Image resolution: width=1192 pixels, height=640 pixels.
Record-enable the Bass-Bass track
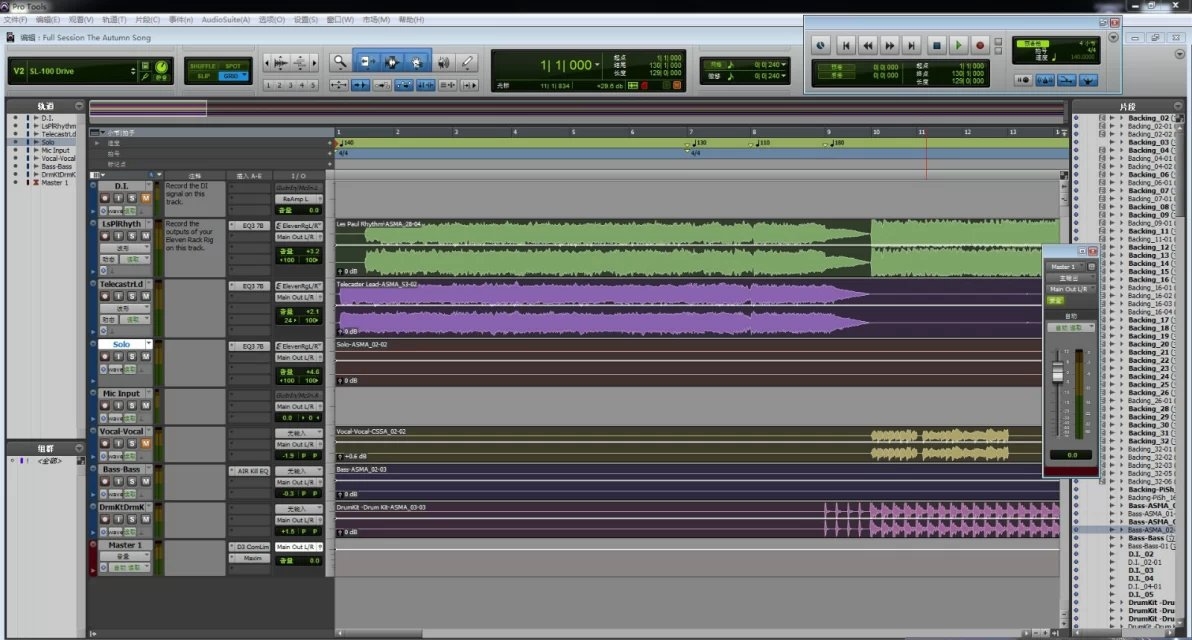pyautogui.click(x=105, y=481)
